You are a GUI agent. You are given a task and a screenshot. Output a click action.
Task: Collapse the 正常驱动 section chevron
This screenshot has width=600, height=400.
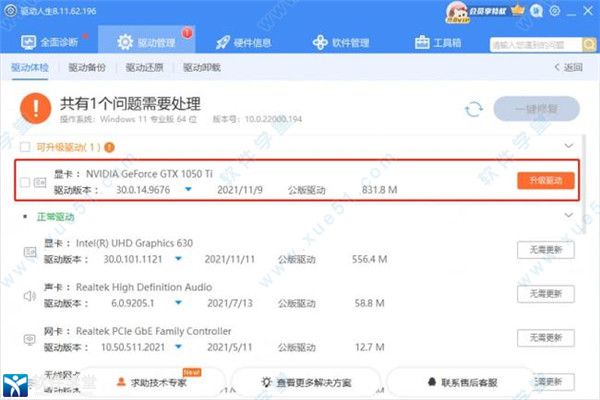click(x=569, y=215)
